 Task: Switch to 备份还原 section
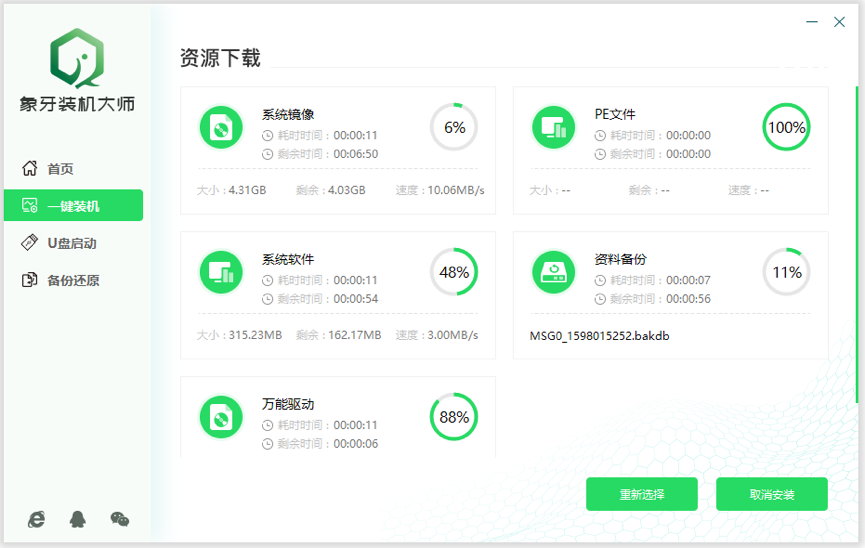point(73,280)
